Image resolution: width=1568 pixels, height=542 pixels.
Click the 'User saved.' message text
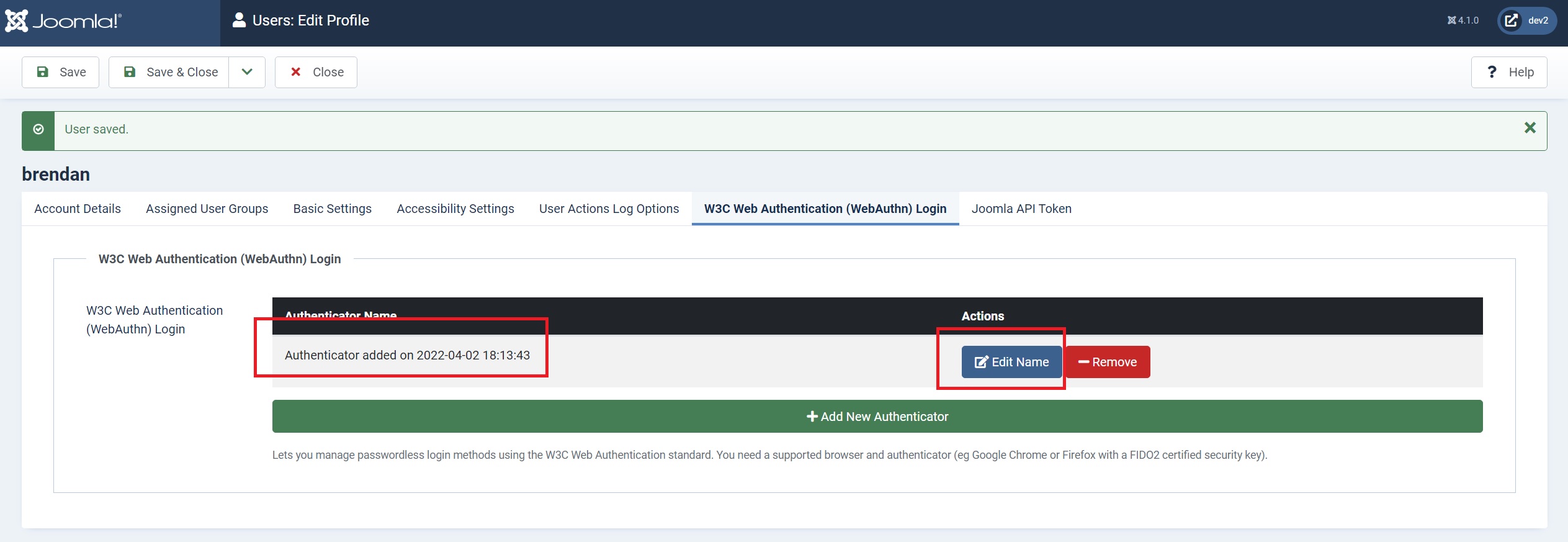[x=97, y=129]
